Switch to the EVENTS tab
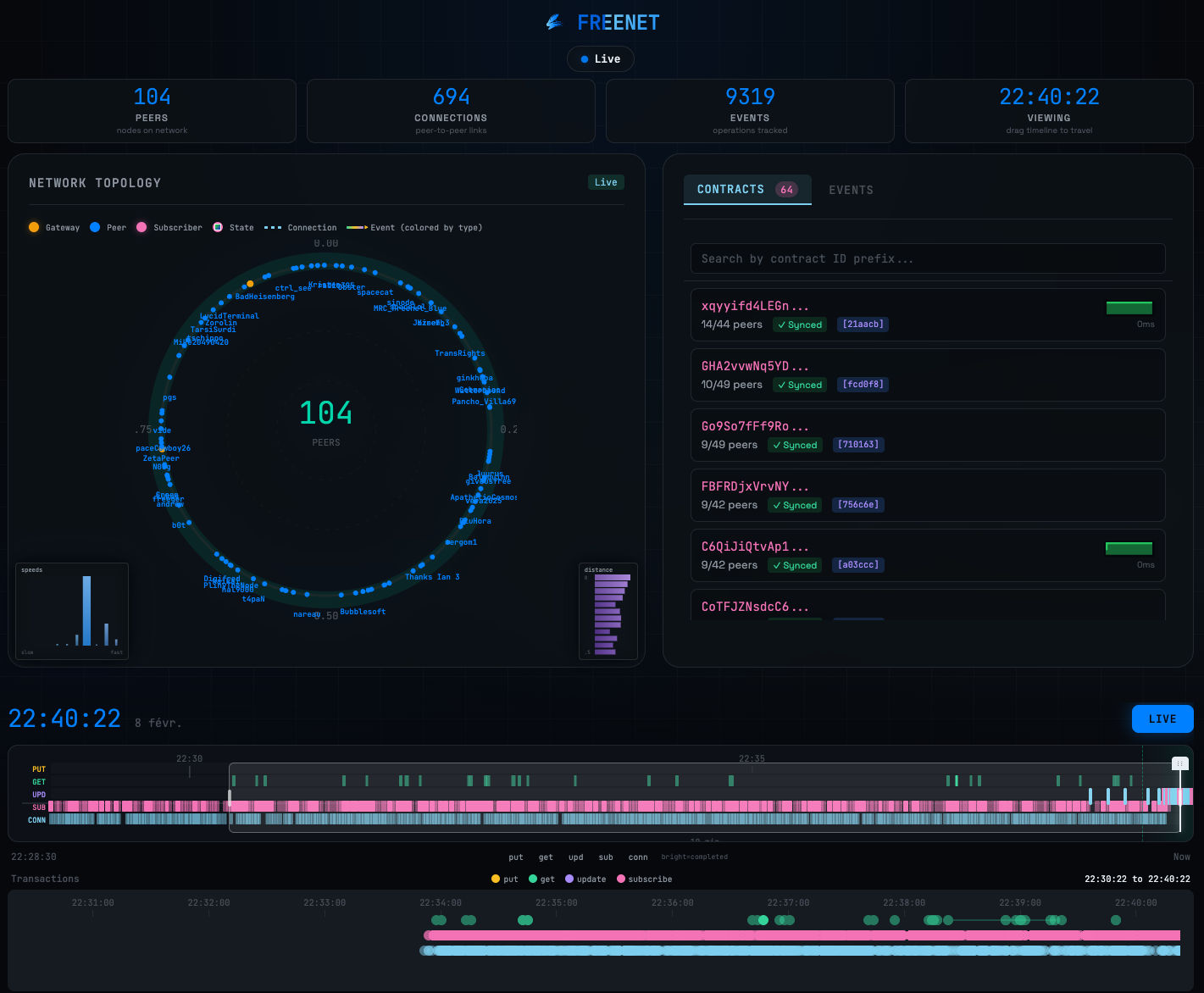The width and height of the screenshot is (1204, 993). coord(851,190)
